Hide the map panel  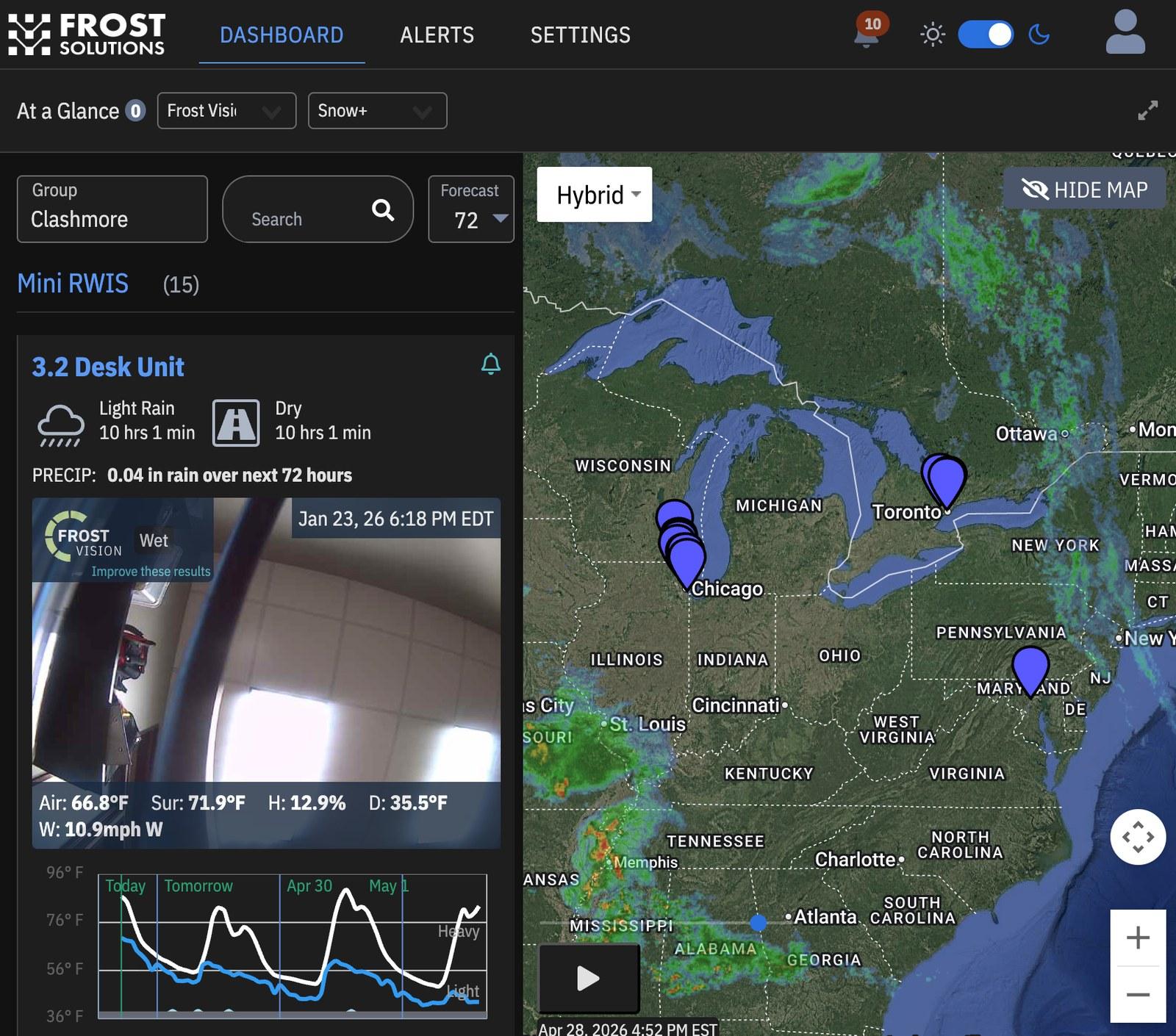(1084, 190)
